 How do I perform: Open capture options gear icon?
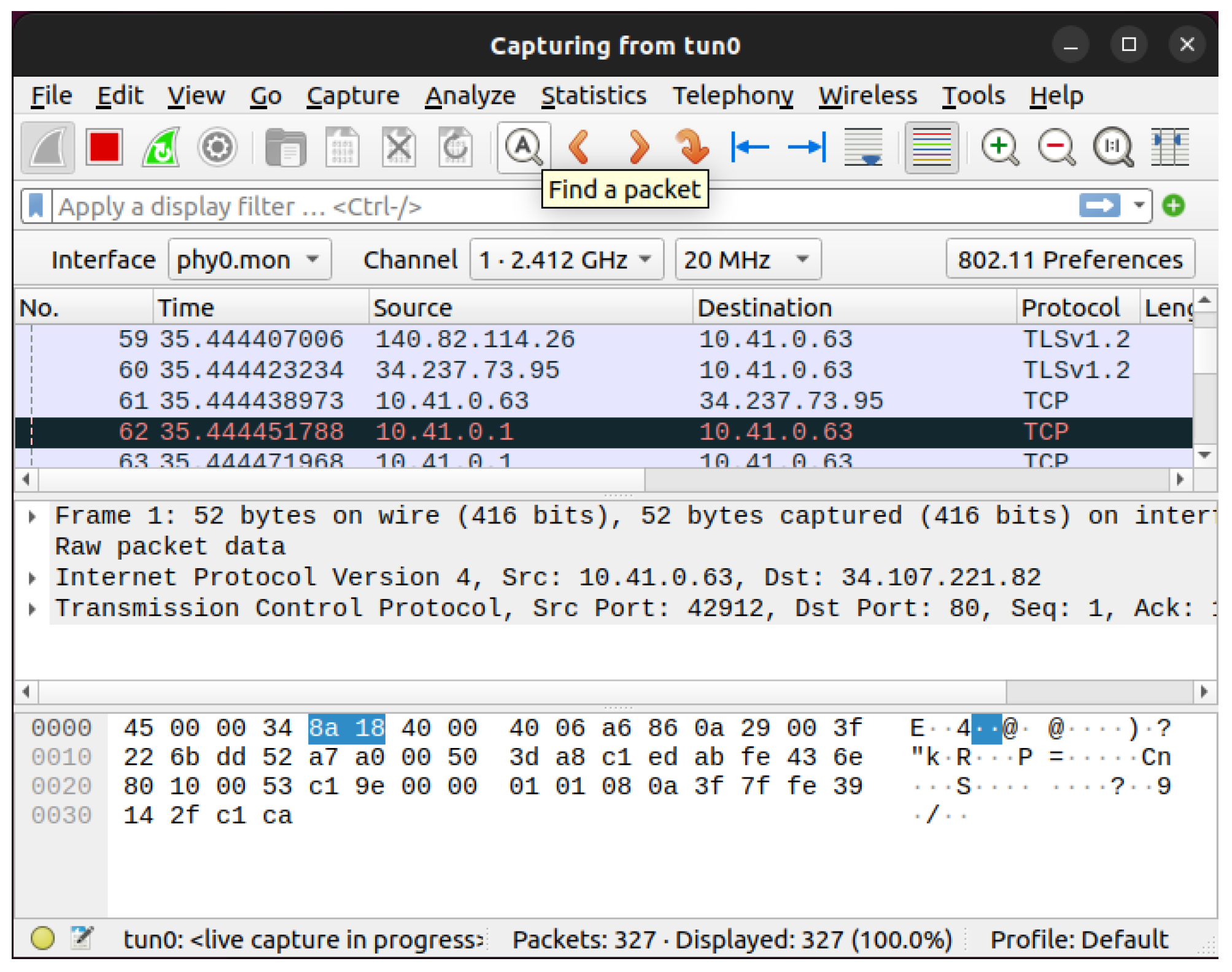click(217, 147)
